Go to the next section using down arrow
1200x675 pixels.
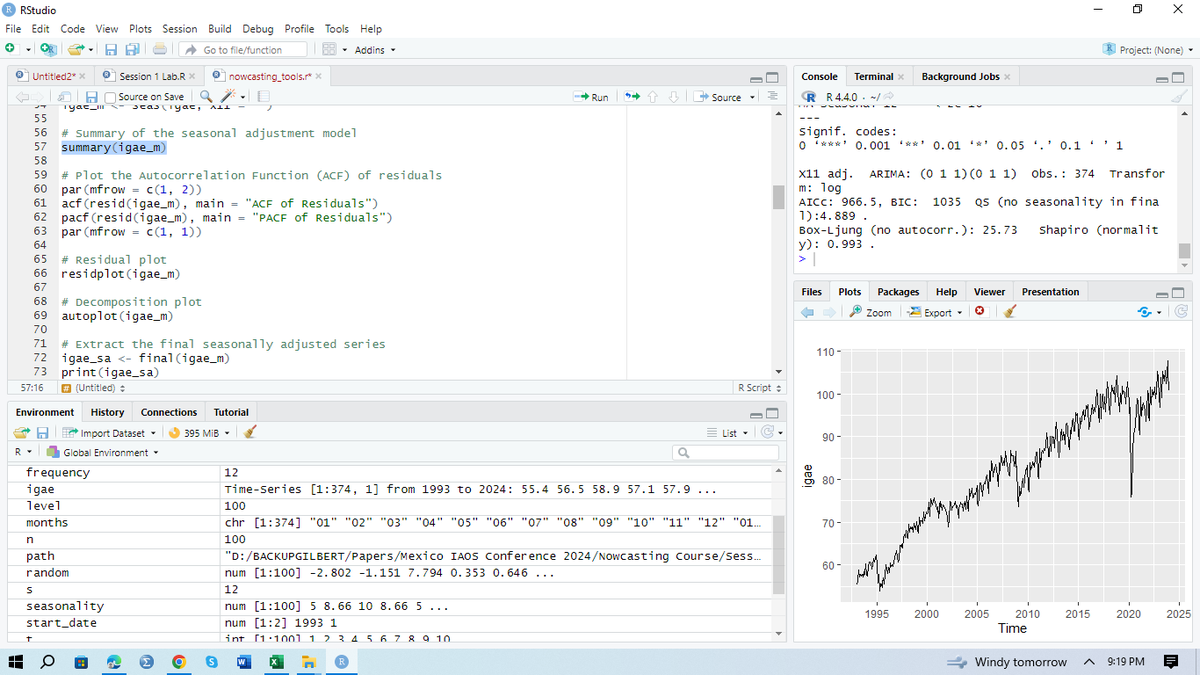coord(675,97)
